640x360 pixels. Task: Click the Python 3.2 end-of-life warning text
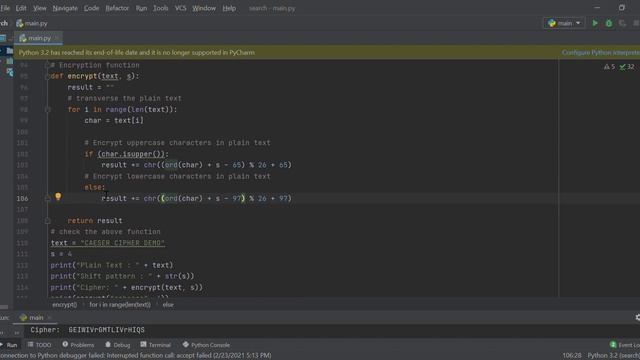pos(137,53)
